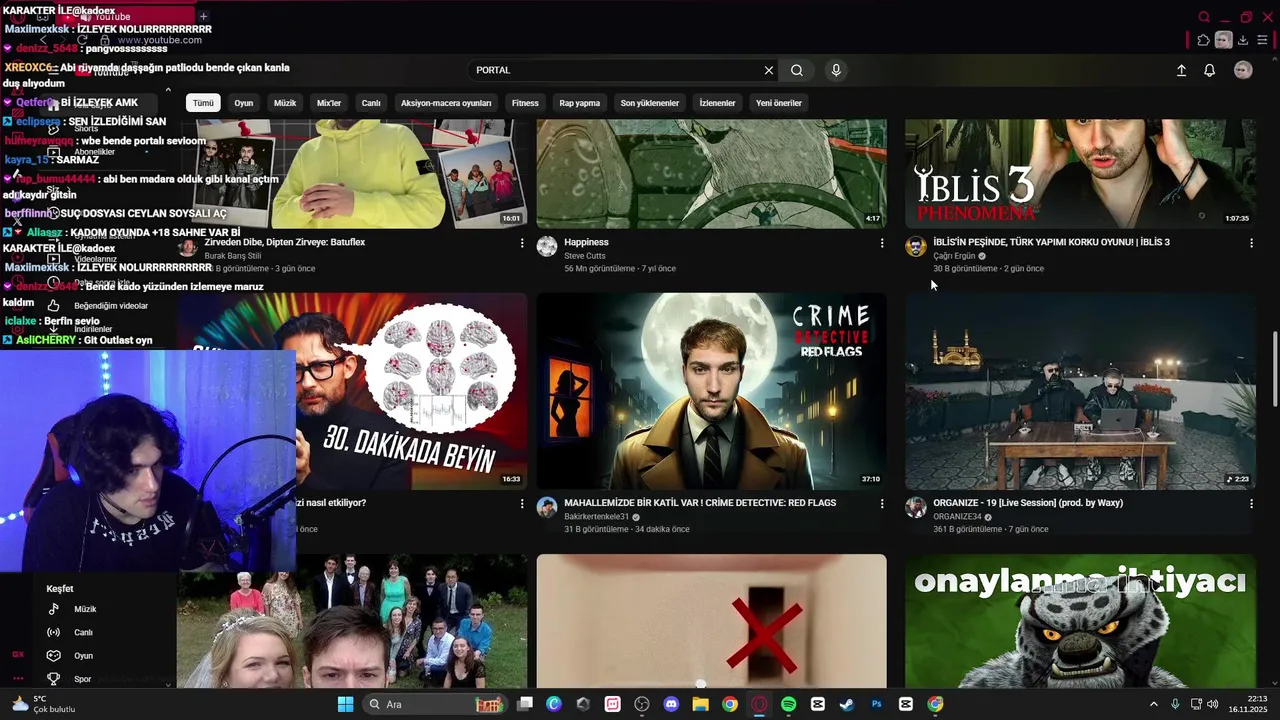
Task: Clear the PORTAL search query with X
Action: point(769,70)
